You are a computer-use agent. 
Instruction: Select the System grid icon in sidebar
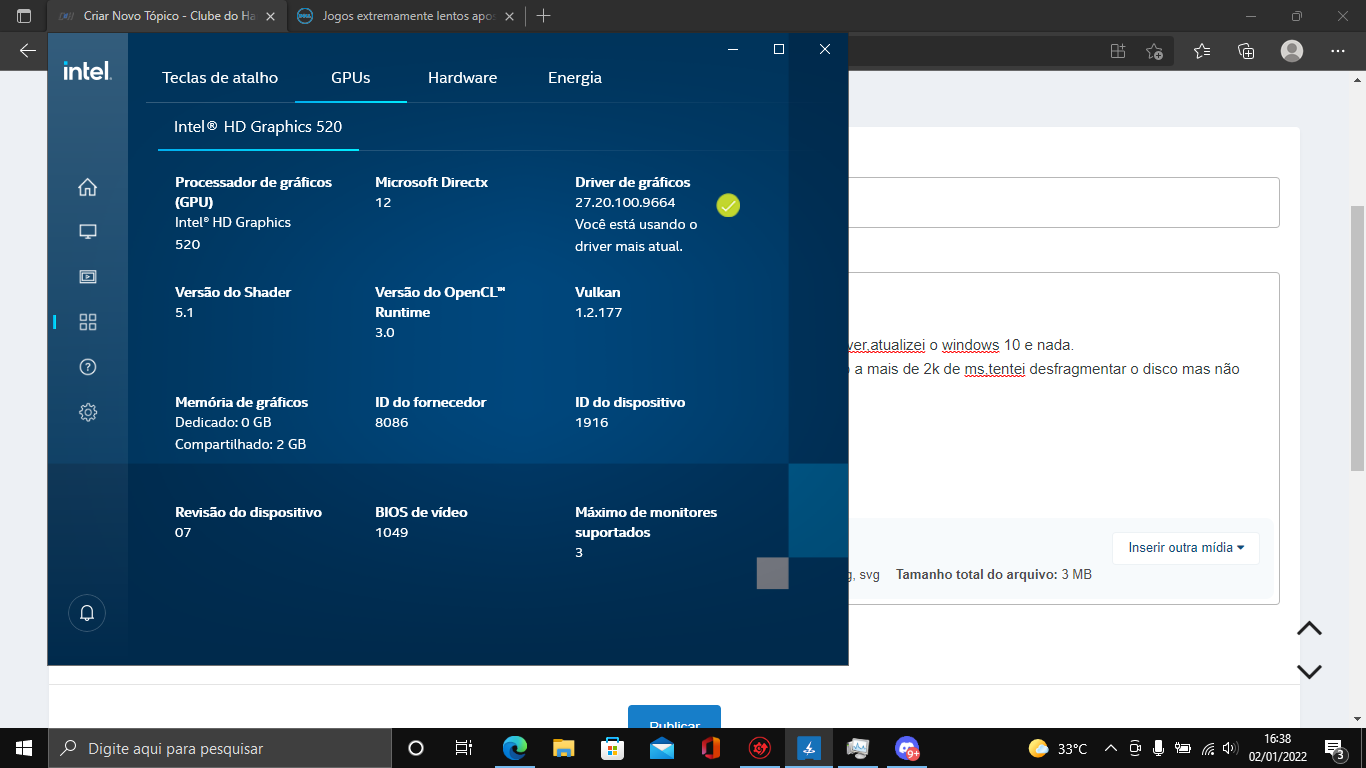tap(88, 322)
